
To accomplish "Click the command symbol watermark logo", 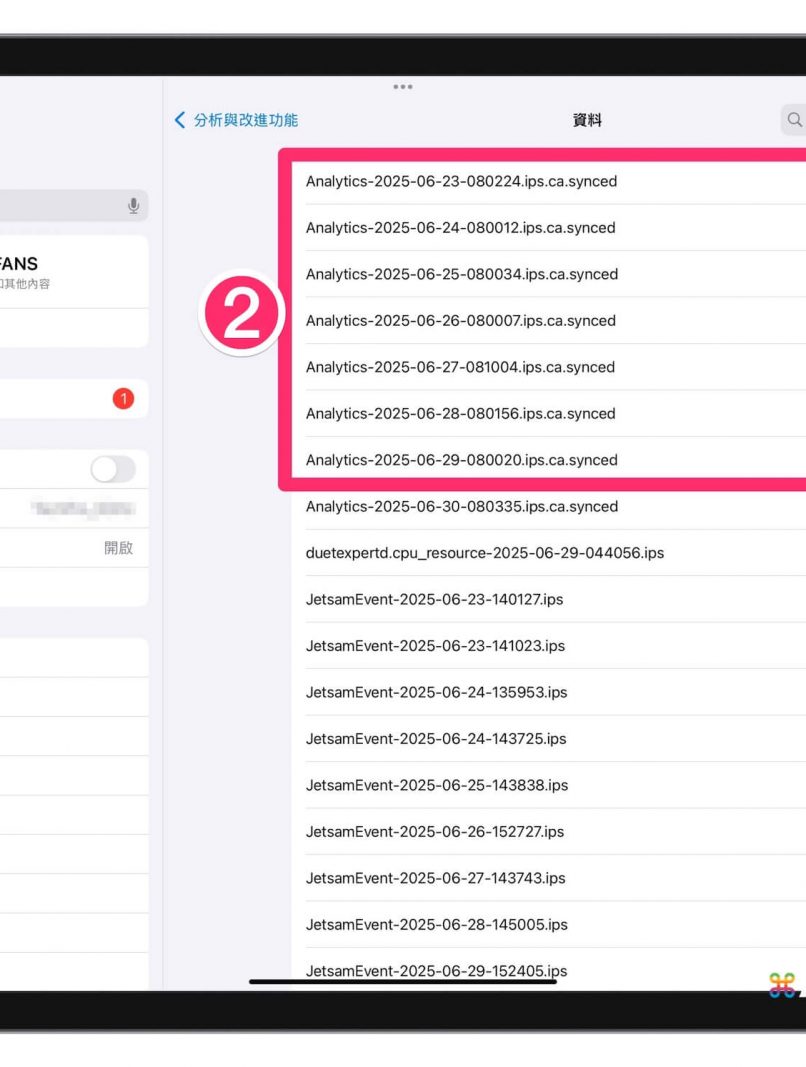I will [783, 984].
